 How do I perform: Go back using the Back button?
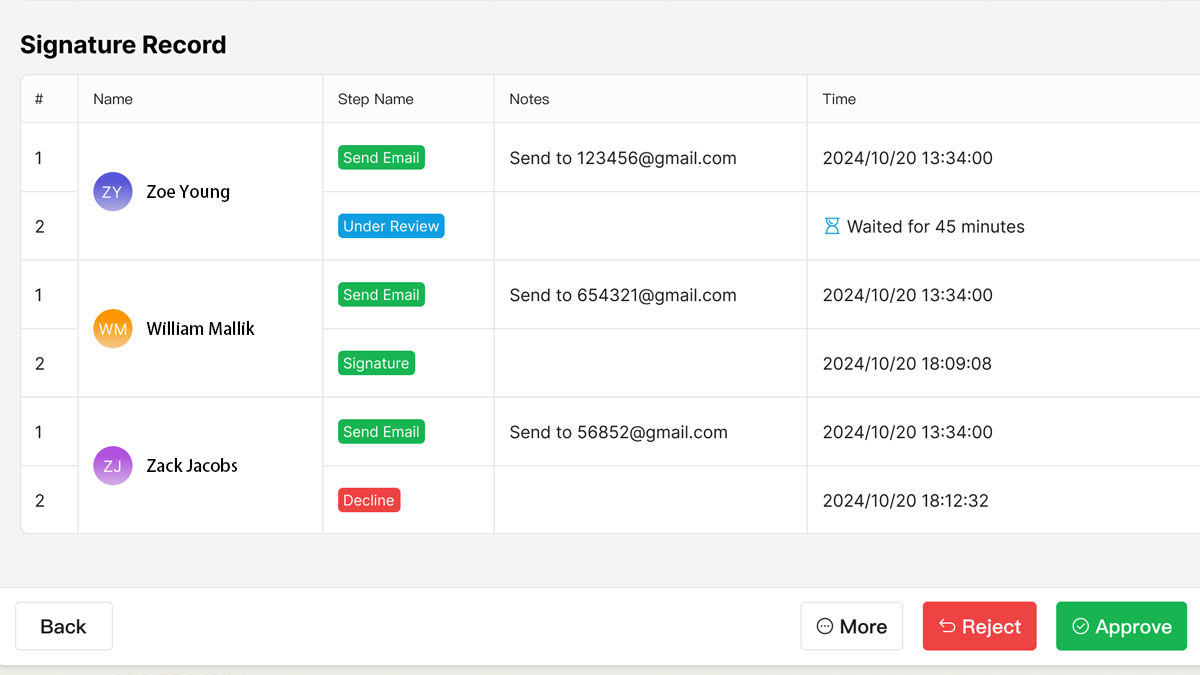pyautogui.click(x=64, y=627)
